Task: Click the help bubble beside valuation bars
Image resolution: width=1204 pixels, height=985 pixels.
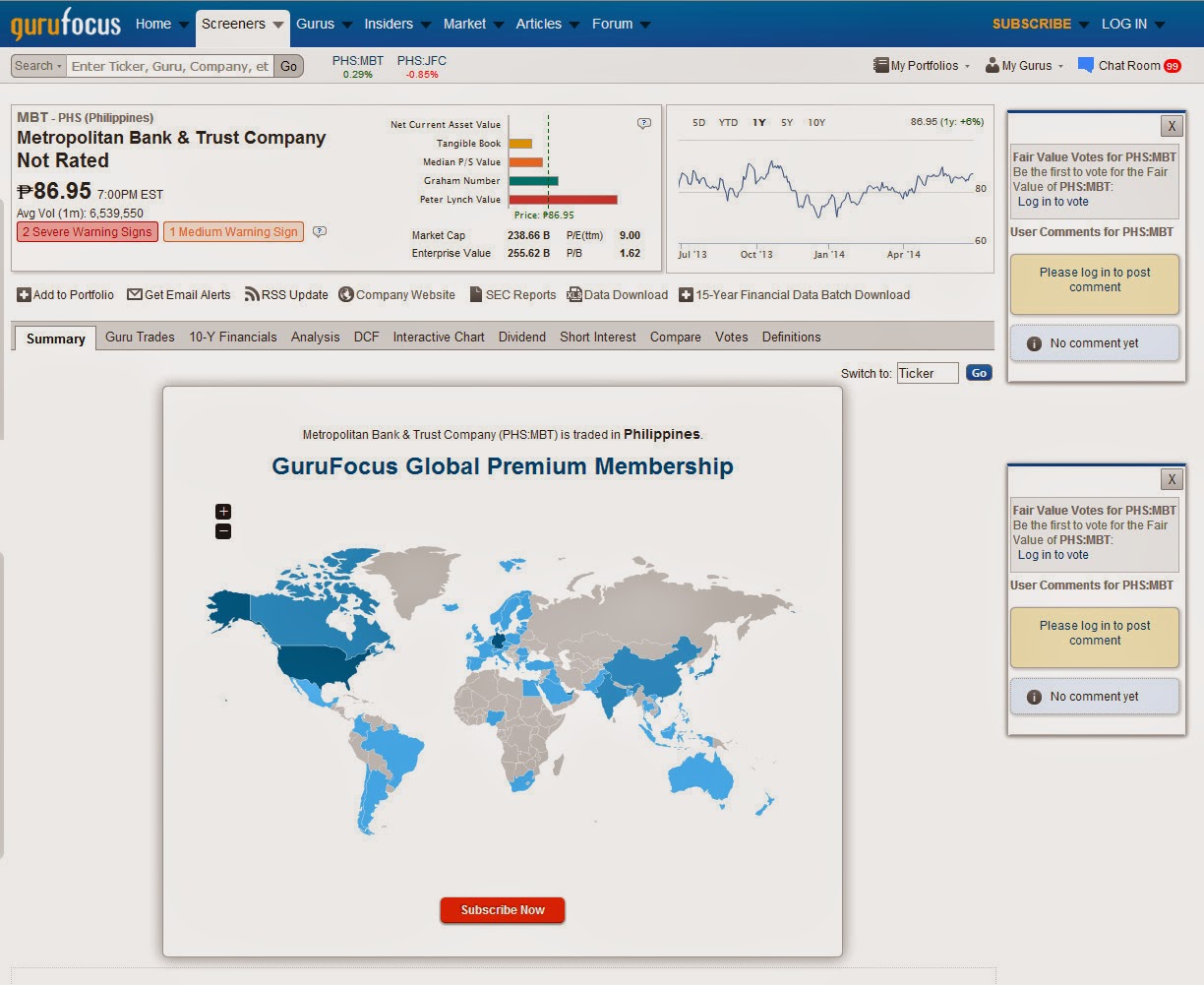Action: pos(644,123)
